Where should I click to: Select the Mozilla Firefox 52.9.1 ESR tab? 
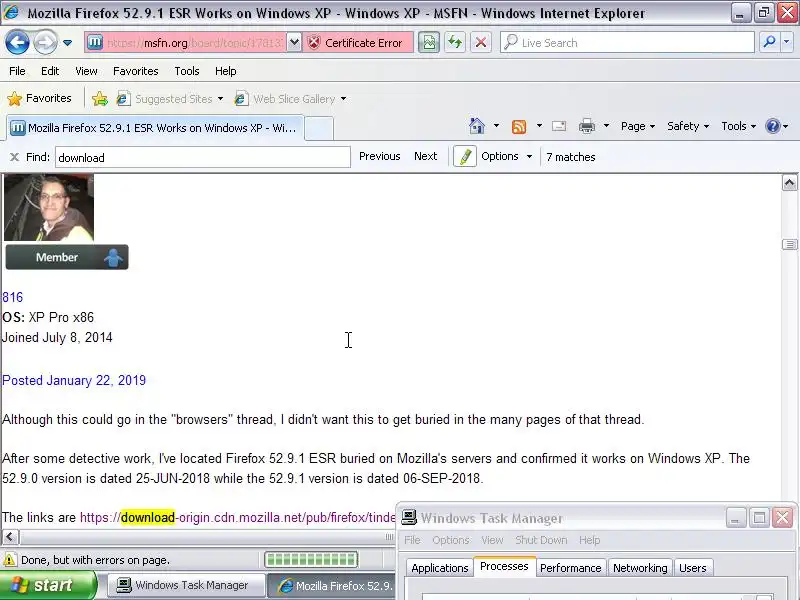(x=155, y=128)
